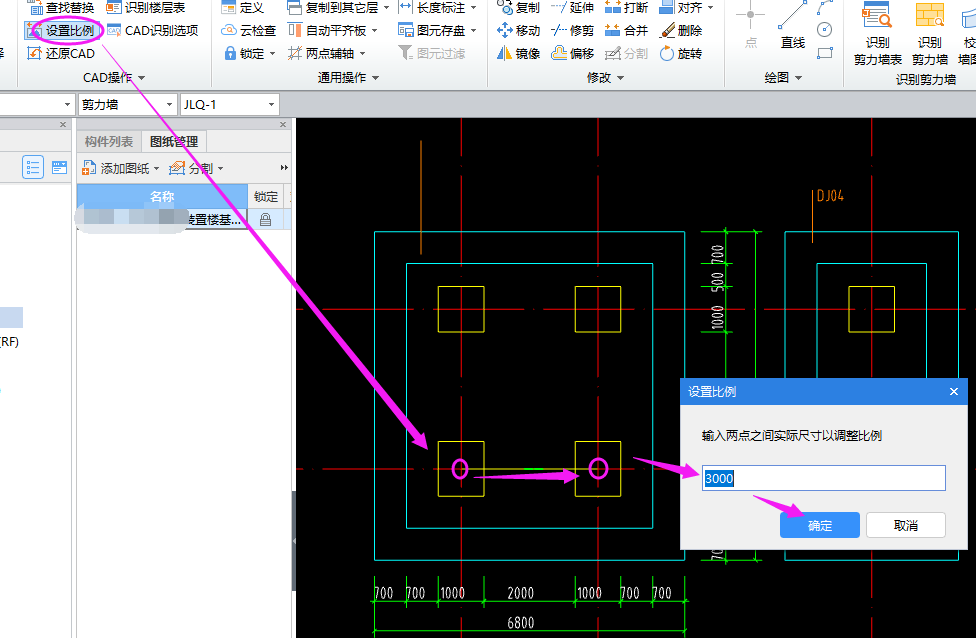This screenshot has width=976, height=638.
Task: Select the 设置比例 set scale tool
Action: point(61,30)
